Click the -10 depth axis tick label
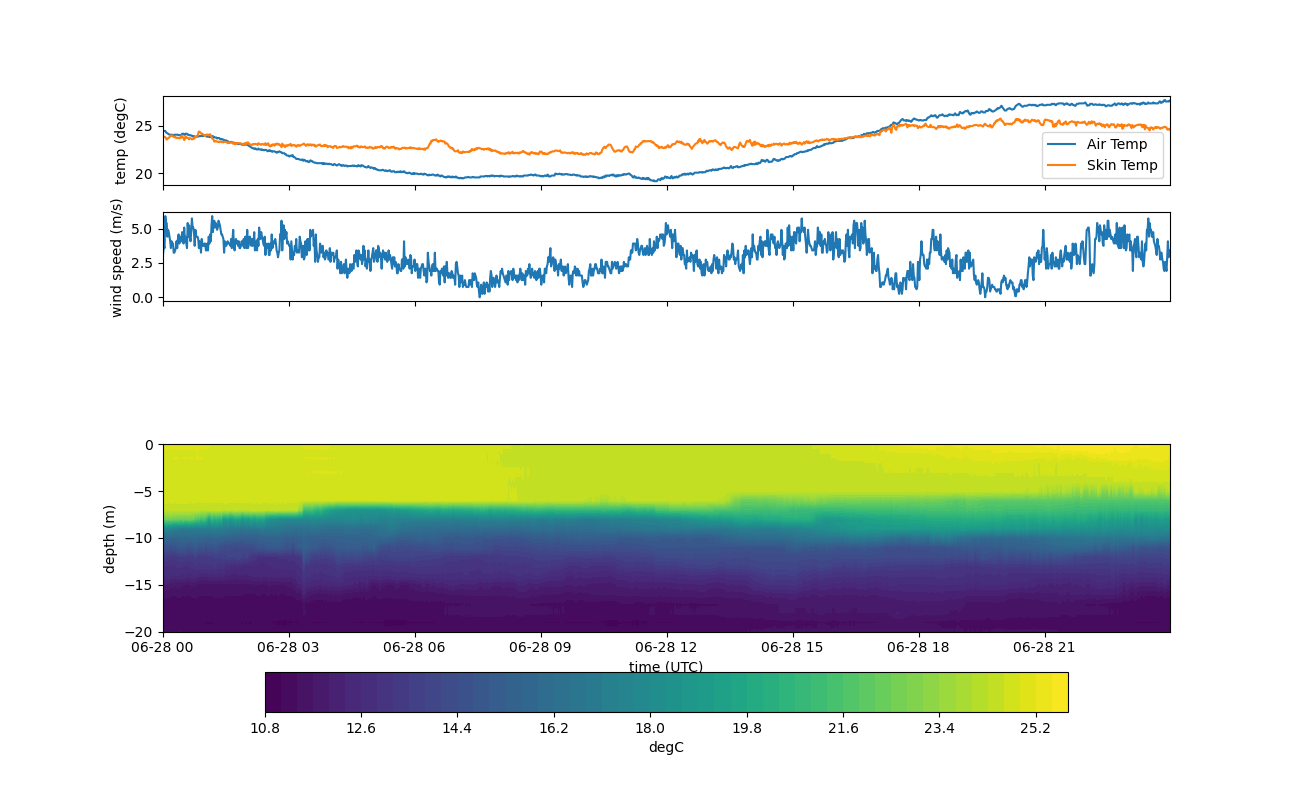This screenshot has height=800, width=1300. 142,539
